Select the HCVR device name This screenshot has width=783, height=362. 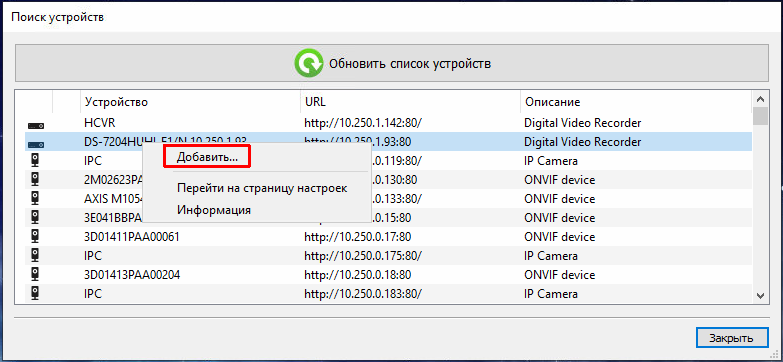pyautogui.click(x=100, y=123)
